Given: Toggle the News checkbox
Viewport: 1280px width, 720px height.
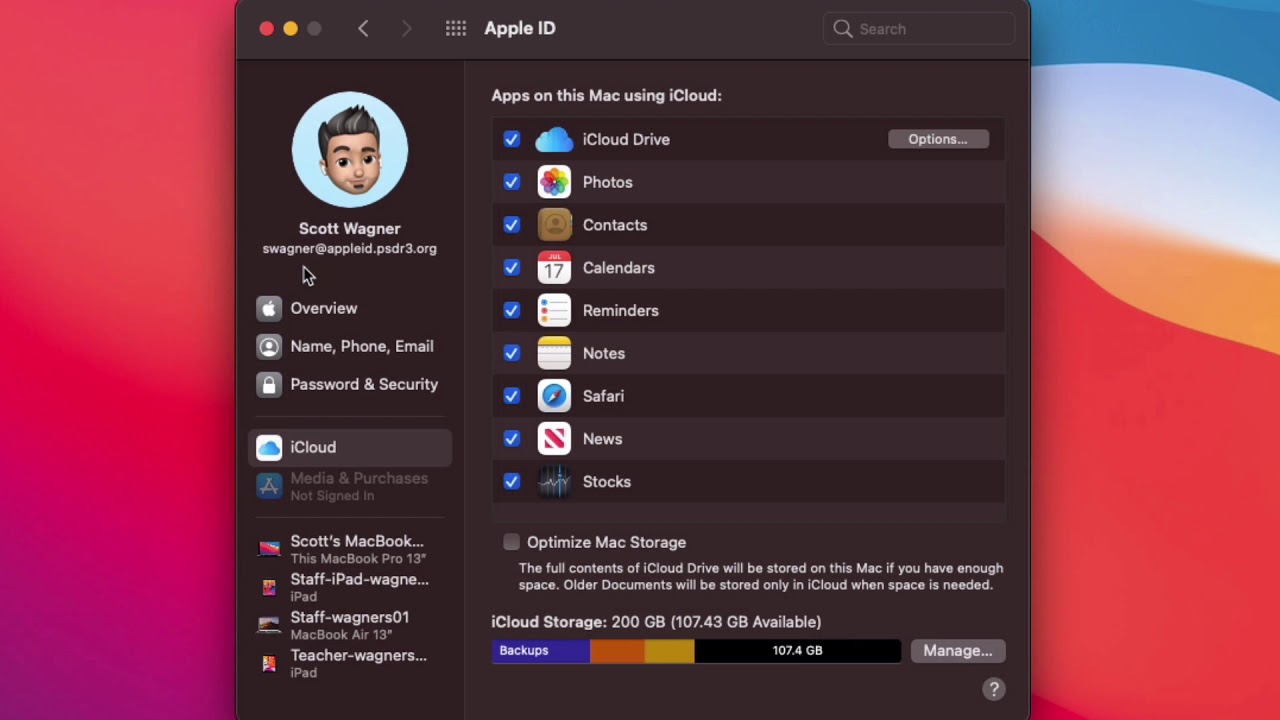Looking at the screenshot, I should 512,439.
